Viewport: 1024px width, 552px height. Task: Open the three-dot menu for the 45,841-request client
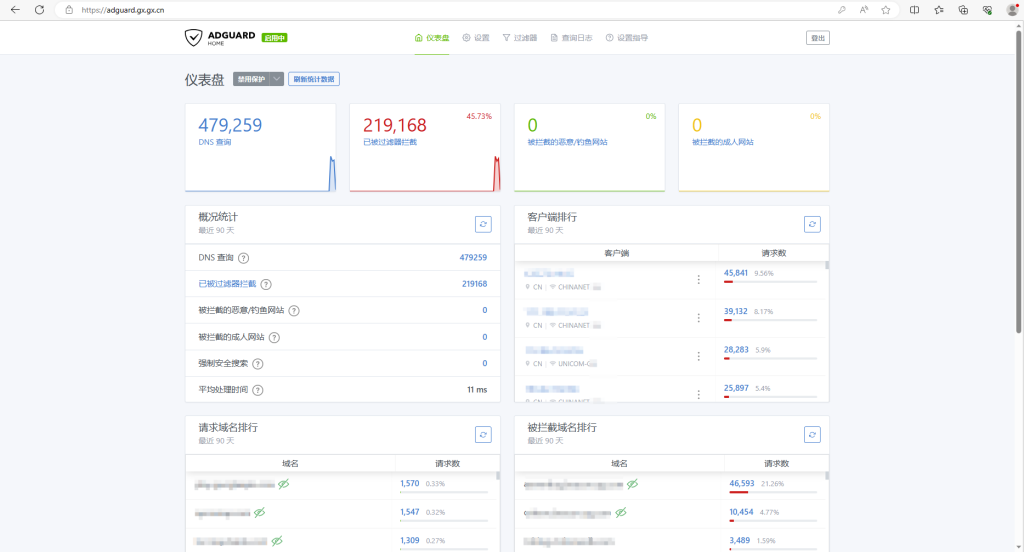tap(698, 279)
